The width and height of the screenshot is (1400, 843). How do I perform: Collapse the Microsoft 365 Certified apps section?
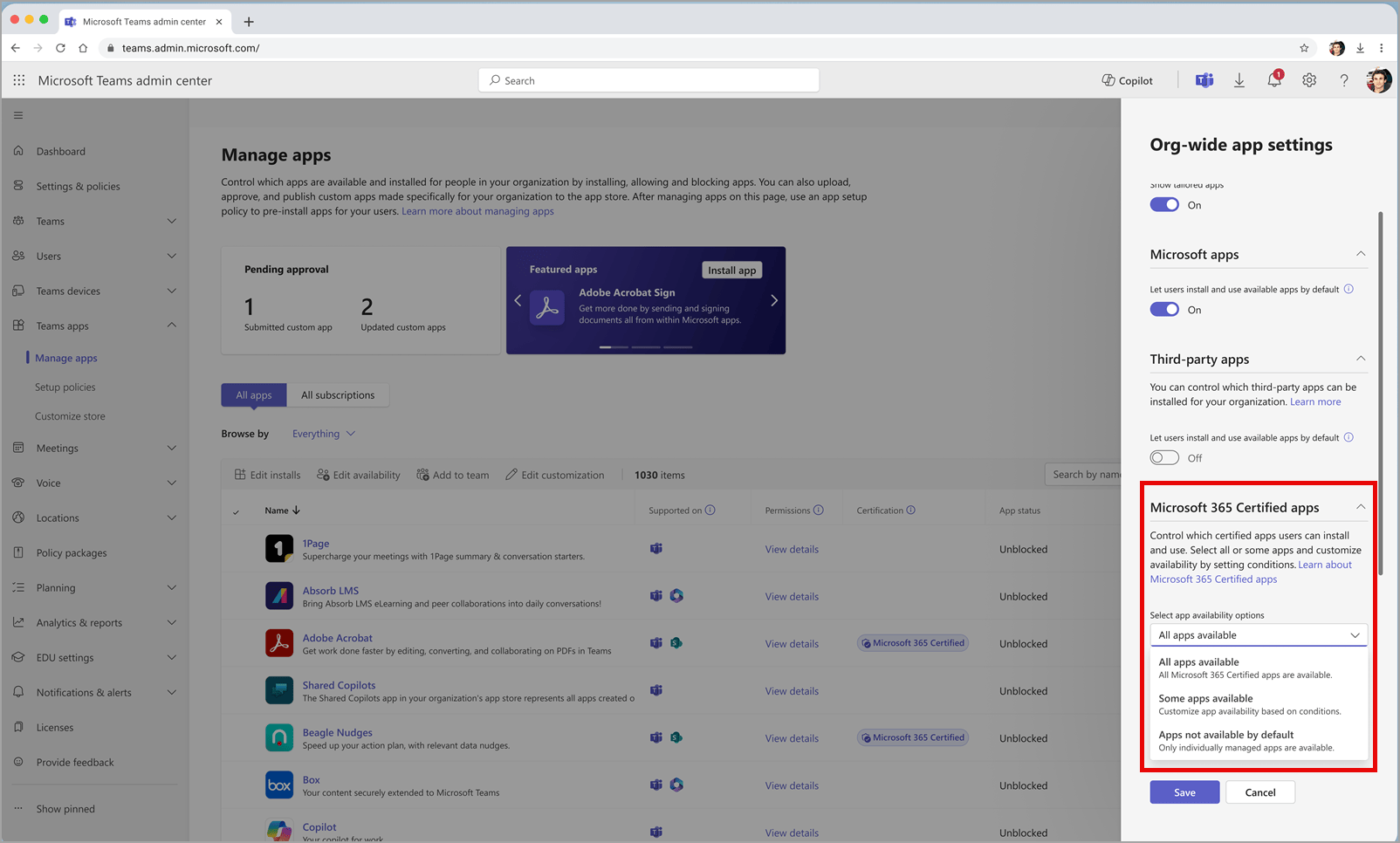point(1360,507)
